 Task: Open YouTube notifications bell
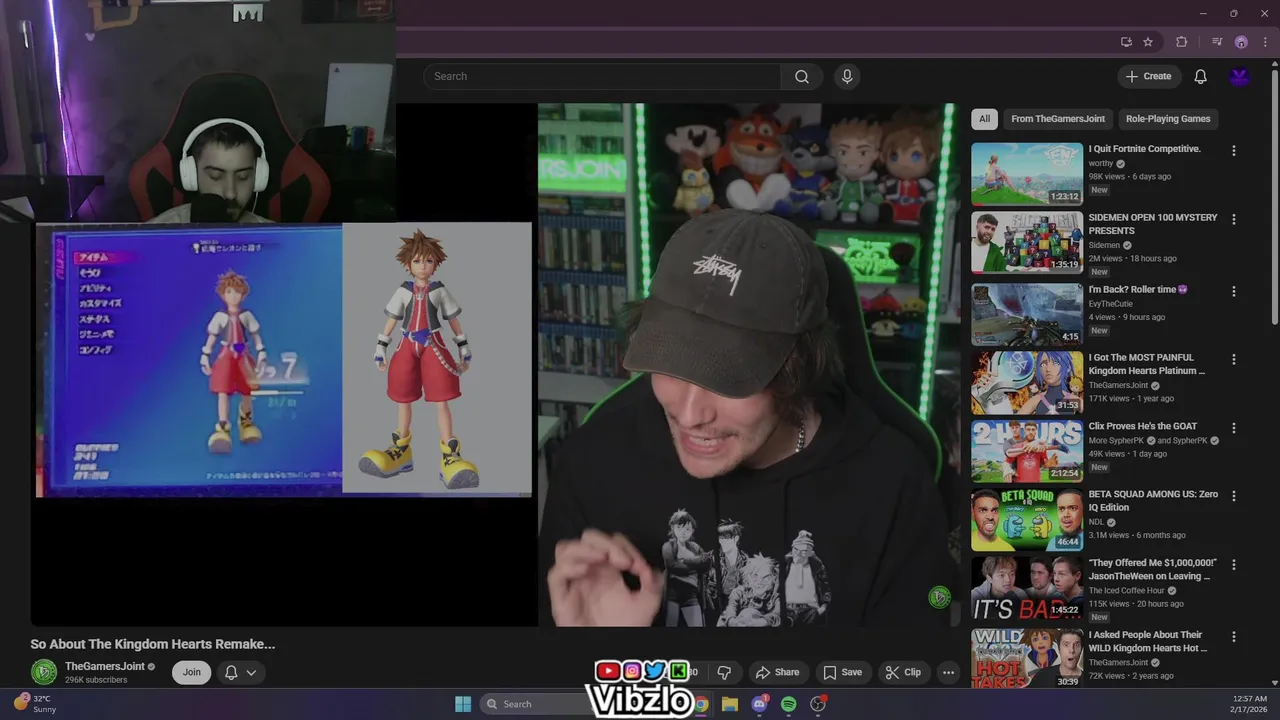pos(1200,77)
